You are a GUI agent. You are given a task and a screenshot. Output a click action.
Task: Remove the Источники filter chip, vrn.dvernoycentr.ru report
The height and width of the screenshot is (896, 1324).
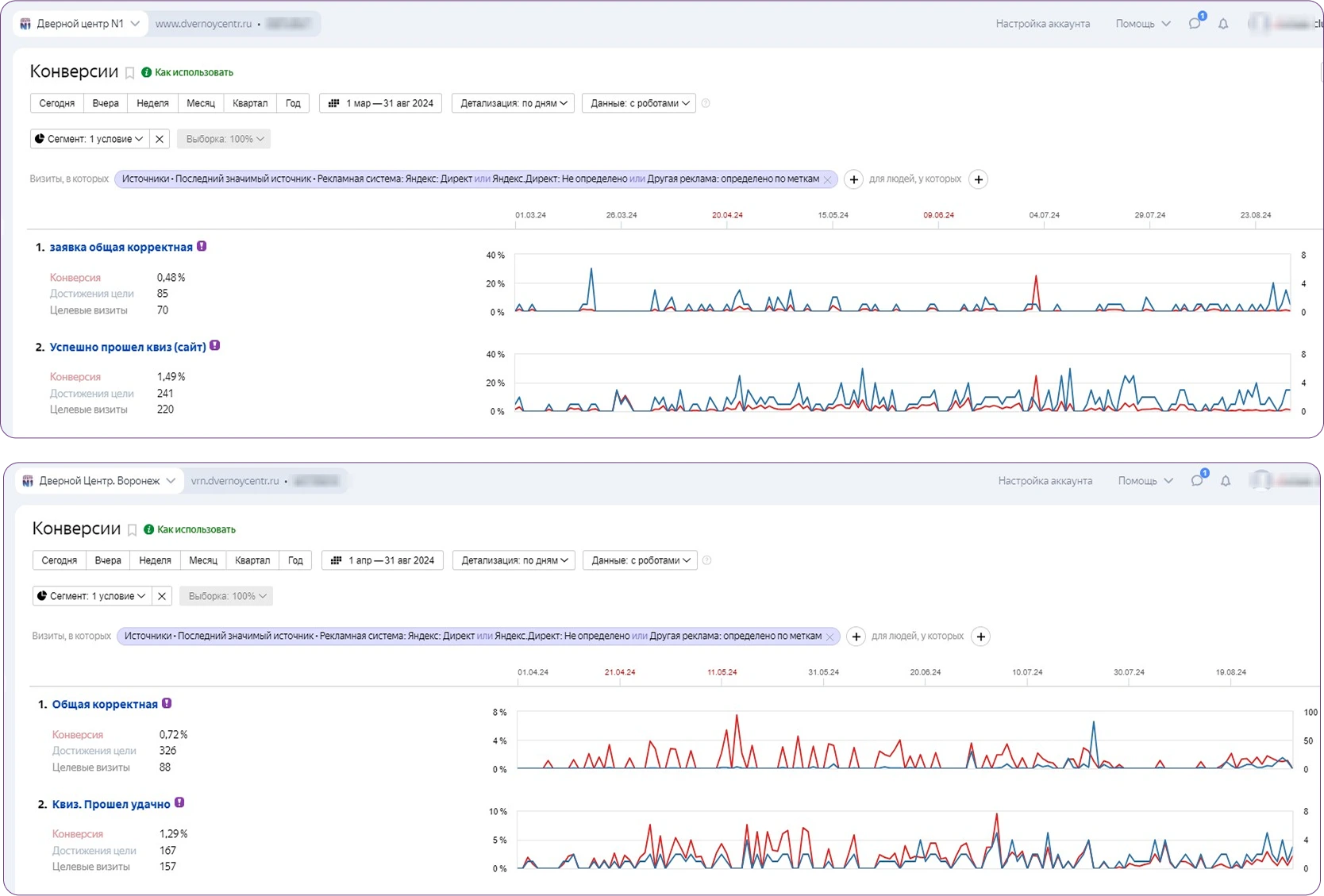pyautogui.click(x=829, y=636)
